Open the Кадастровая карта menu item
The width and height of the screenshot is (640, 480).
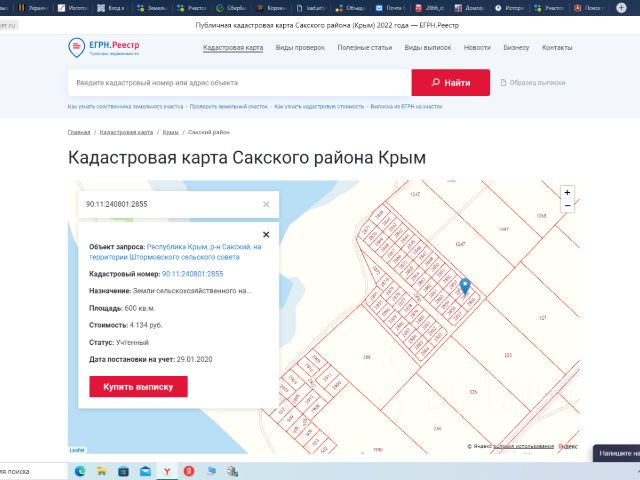click(x=233, y=48)
